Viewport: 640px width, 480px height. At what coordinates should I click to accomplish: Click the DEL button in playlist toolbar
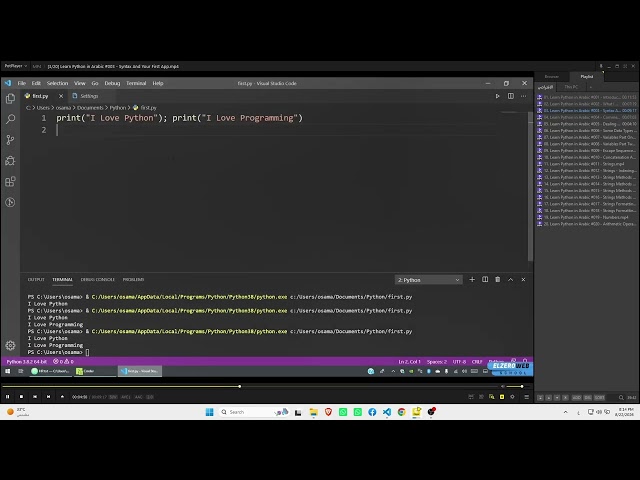(x=588, y=398)
